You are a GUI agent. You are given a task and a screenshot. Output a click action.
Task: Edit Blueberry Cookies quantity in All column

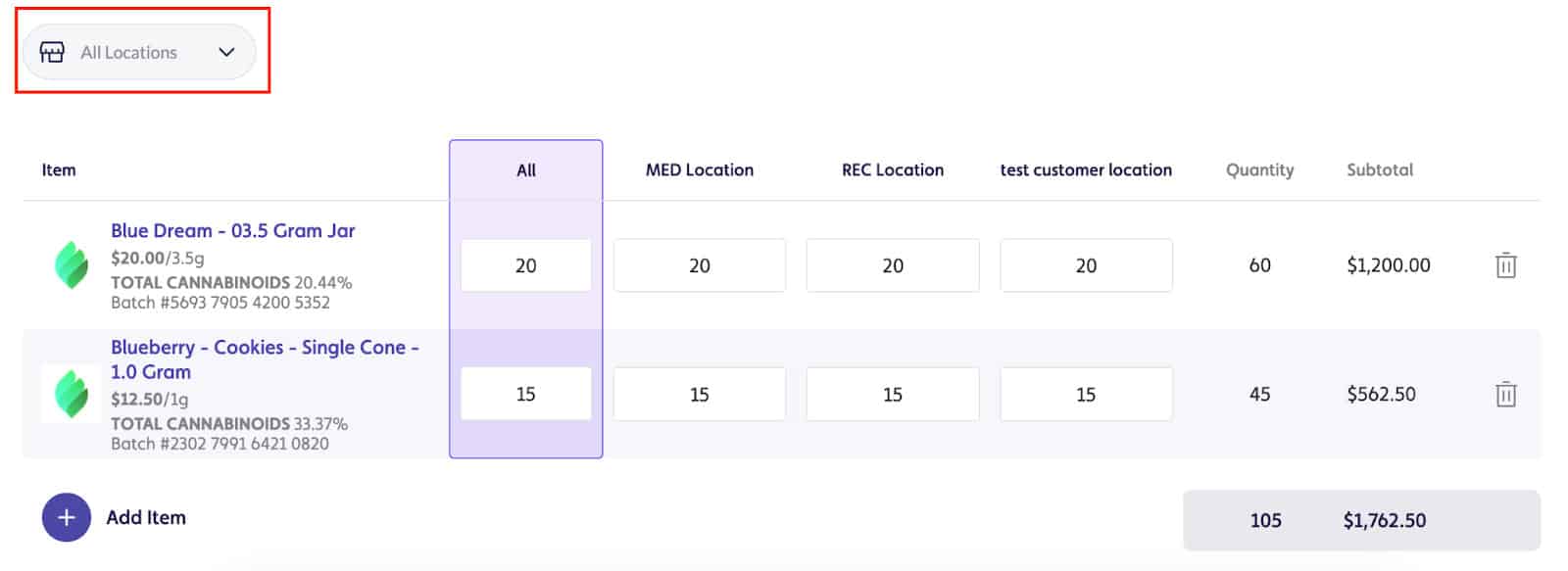click(x=526, y=394)
